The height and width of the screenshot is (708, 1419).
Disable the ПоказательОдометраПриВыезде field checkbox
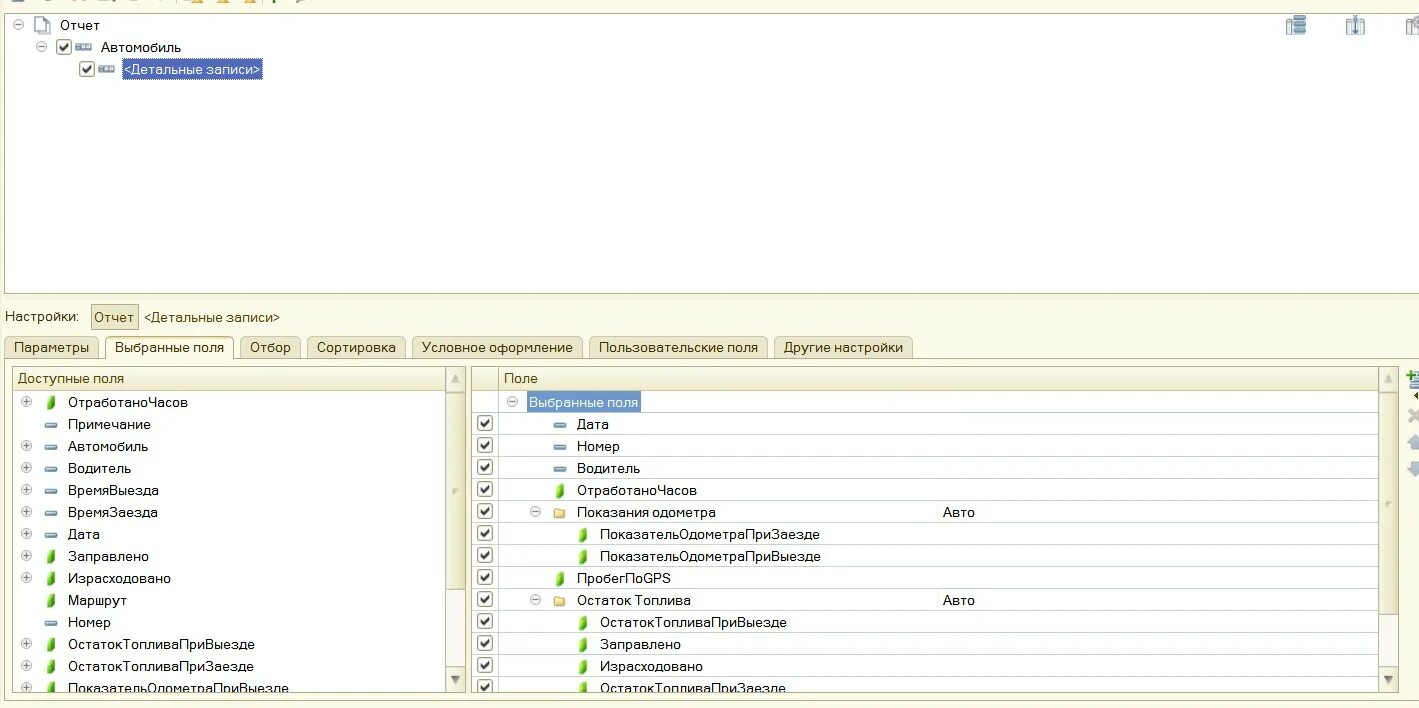point(485,556)
